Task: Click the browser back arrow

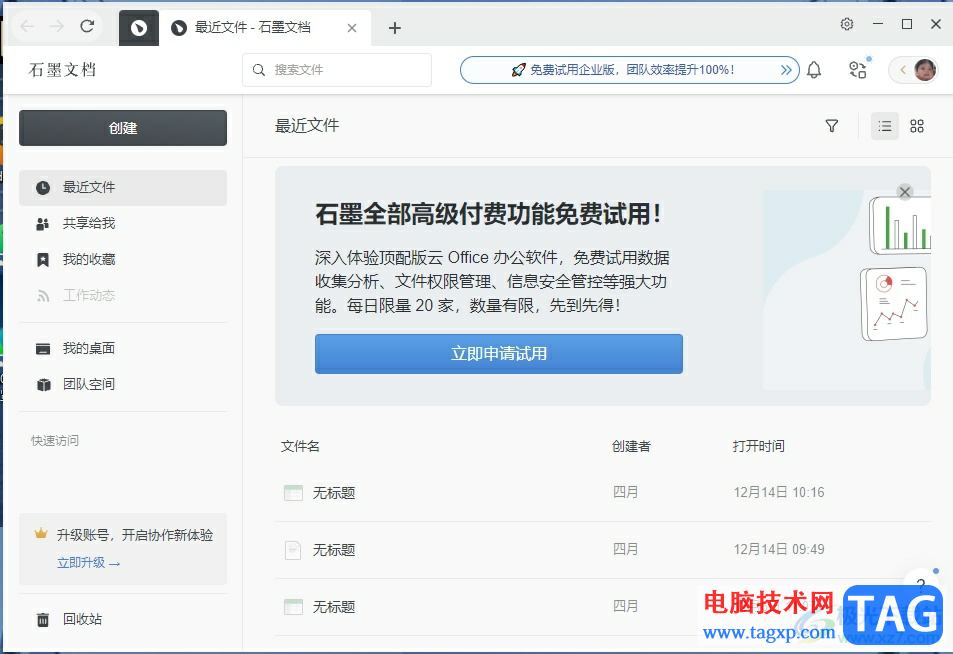Action: pyautogui.click(x=27, y=26)
